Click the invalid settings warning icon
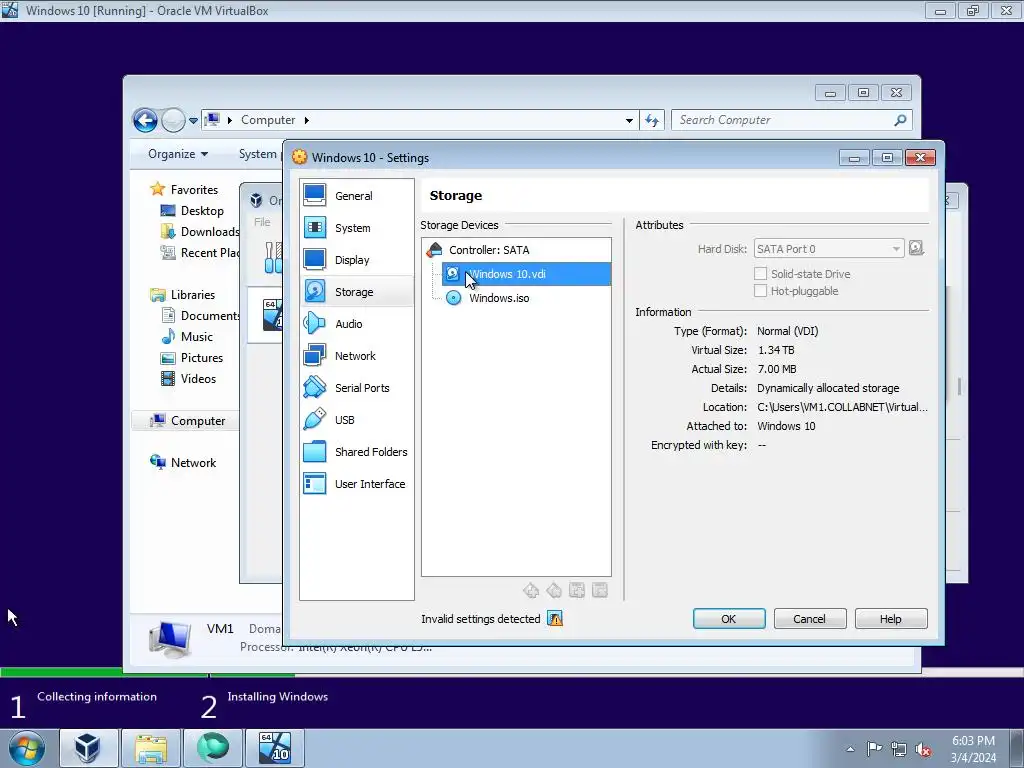Viewport: 1024px width, 768px height. coord(555,618)
